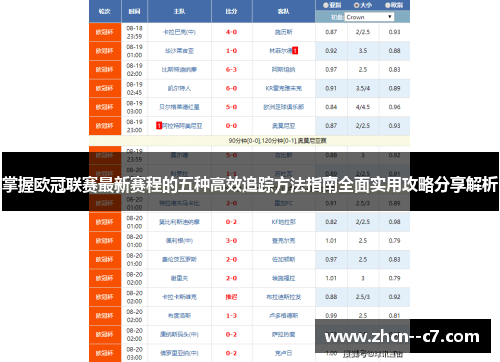The image size is (500, 362).
Task: Click the 0.96 odds cell
Action: [394, 107]
